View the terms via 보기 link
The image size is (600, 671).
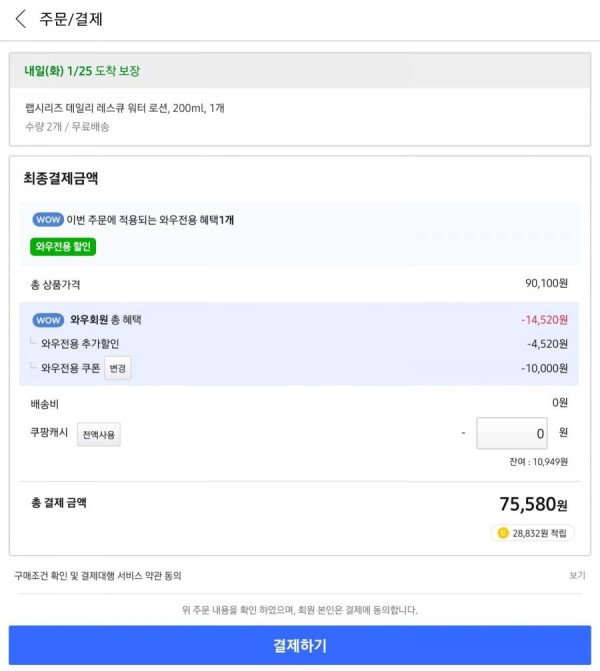(577, 575)
